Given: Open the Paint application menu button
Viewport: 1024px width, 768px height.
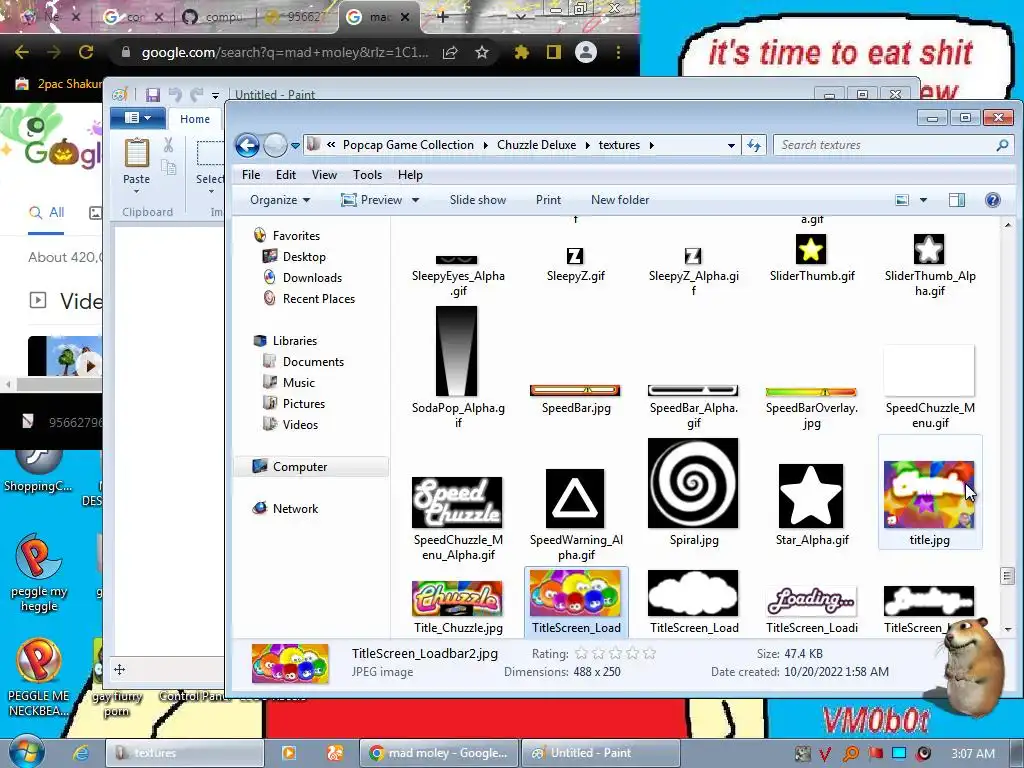Looking at the screenshot, I should [x=138, y=118].
